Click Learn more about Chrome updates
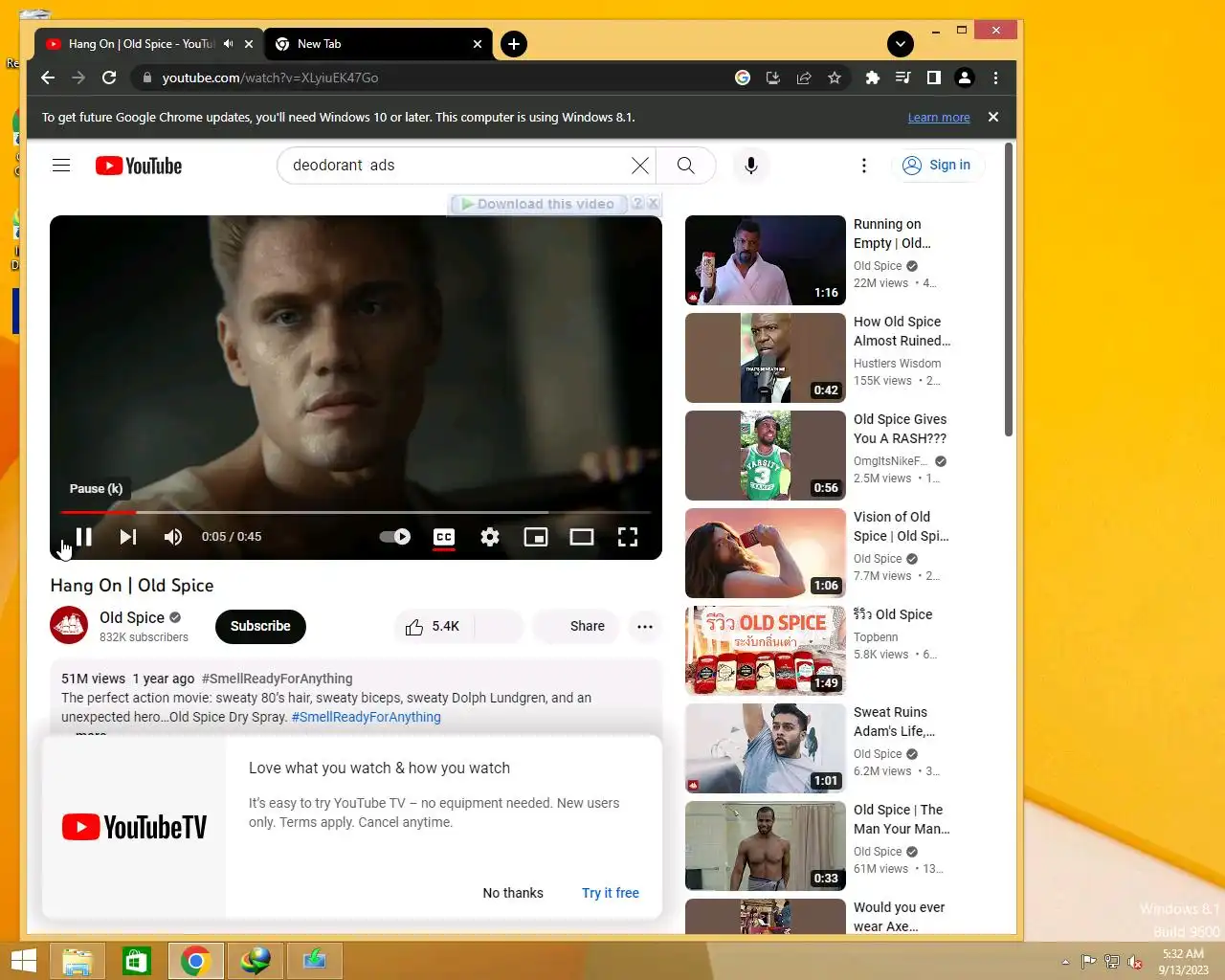Image resolution: width=1225 pixels, height=980 pixels. click(939, 118)
